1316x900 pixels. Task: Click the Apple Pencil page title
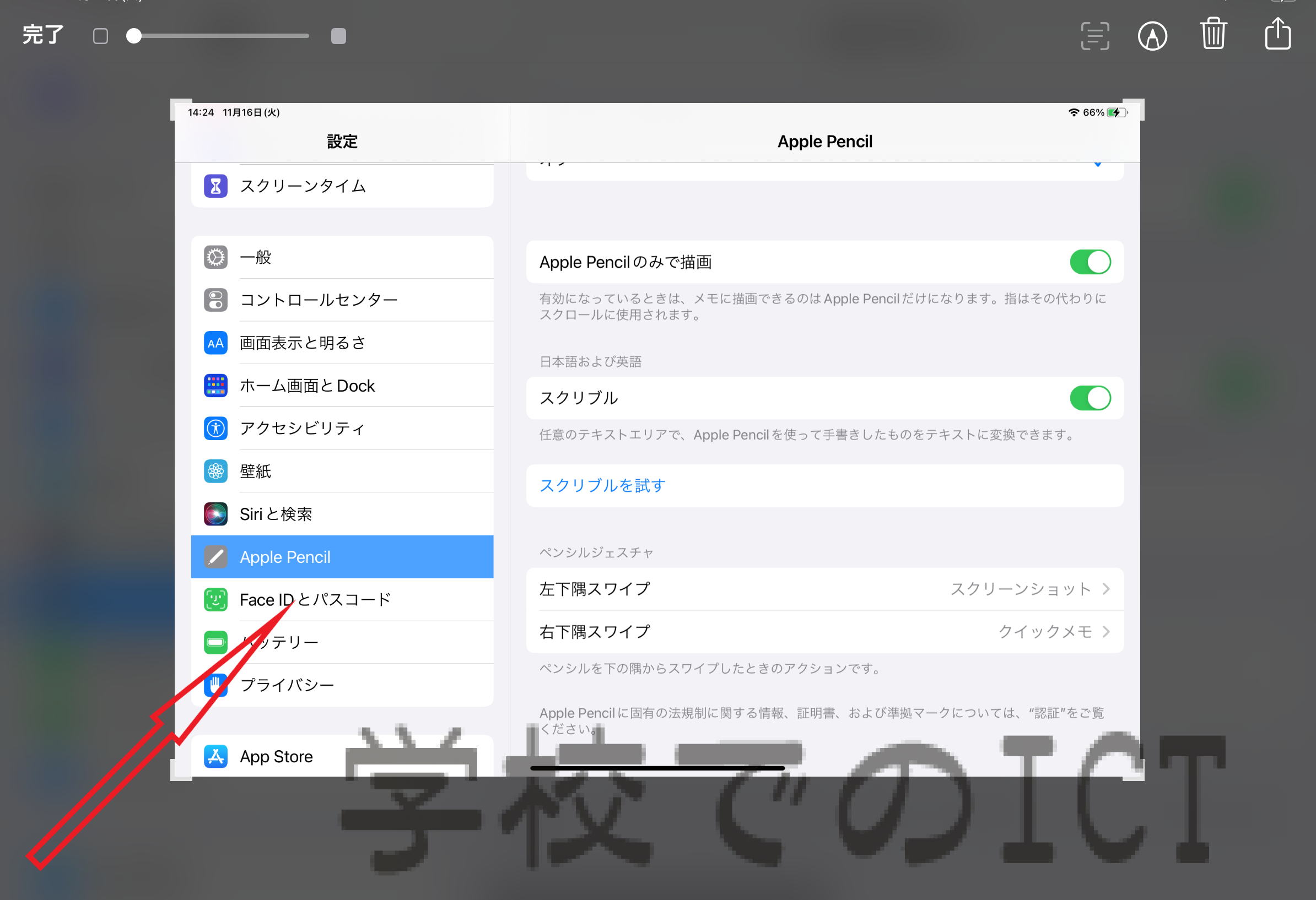point(824,142)
